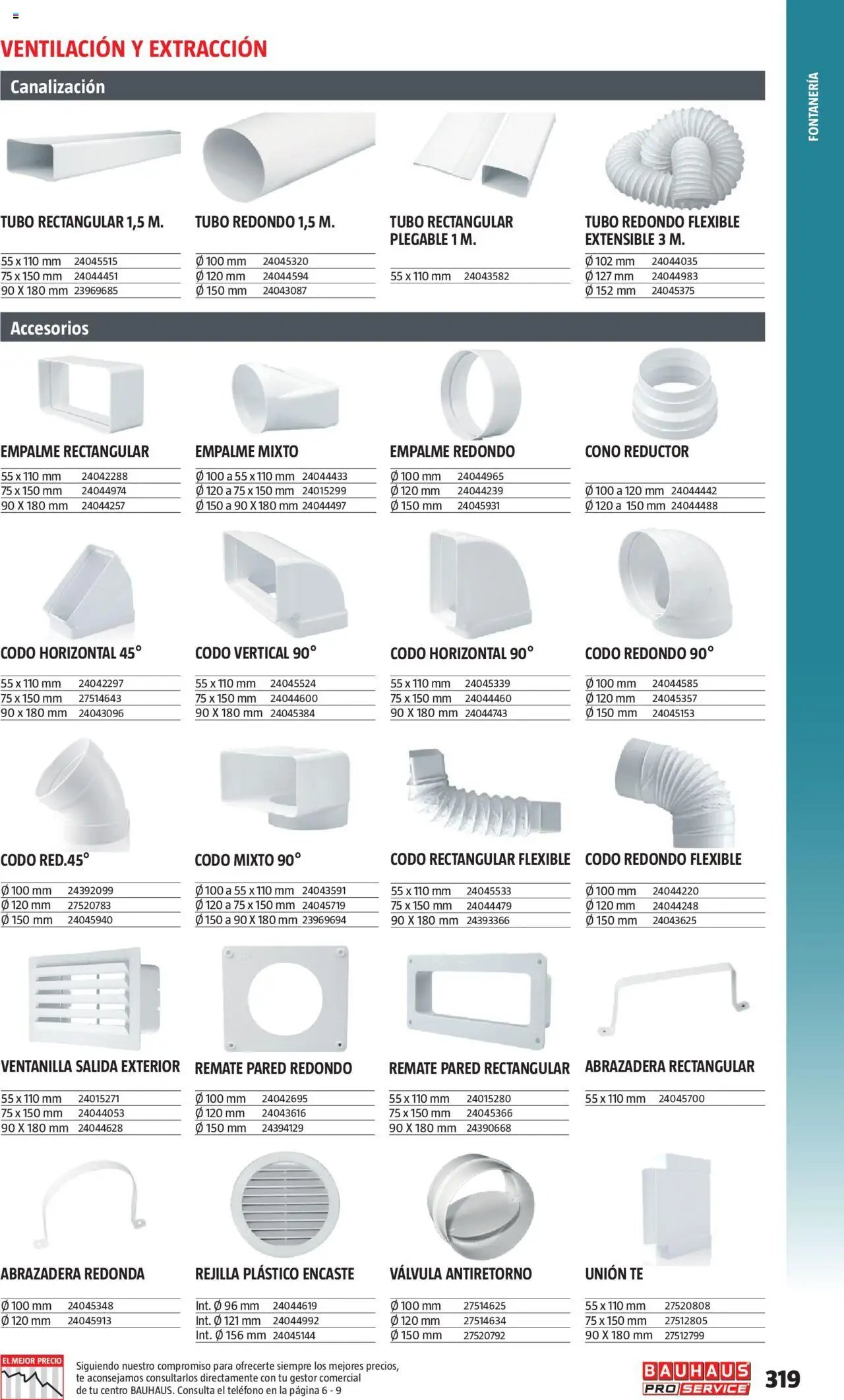Viewport: 844px width, 1400px height.
Task: Click the page number 319
Action: coord(782,1379)
